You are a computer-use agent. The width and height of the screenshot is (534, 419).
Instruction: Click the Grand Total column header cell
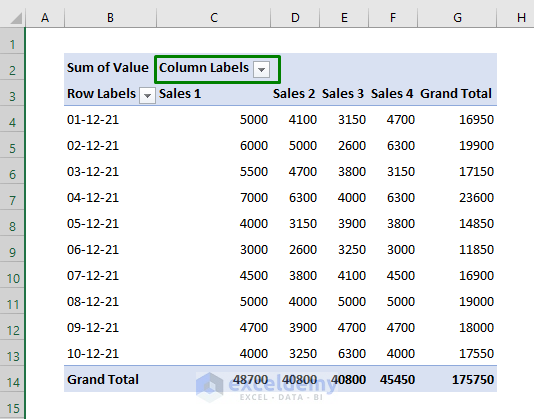click(x=456, y=94)
